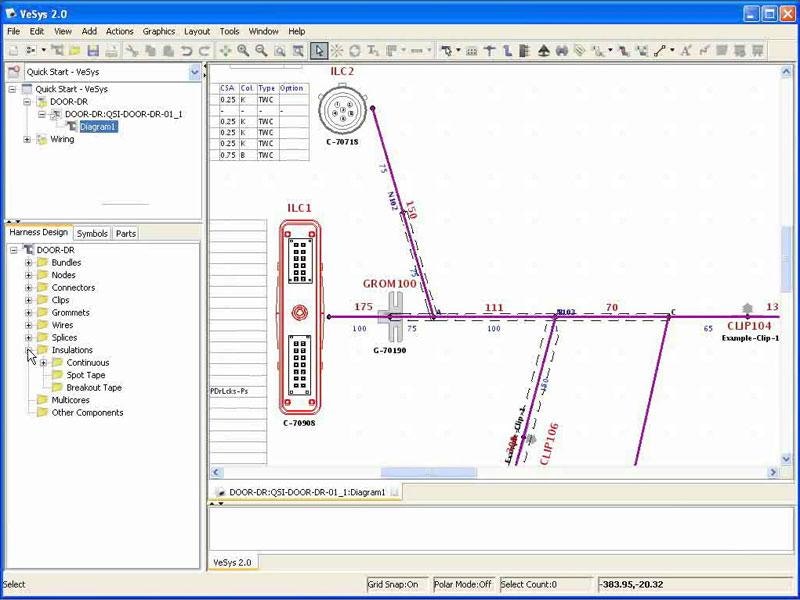
Task: Expand the Wiring tree node
Action: tap(28, 140)
